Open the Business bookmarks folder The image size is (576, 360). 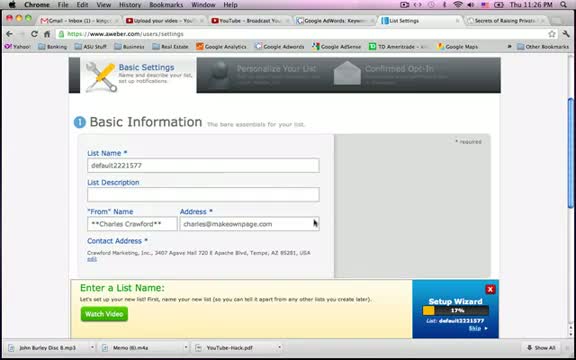tap(129, 47)
